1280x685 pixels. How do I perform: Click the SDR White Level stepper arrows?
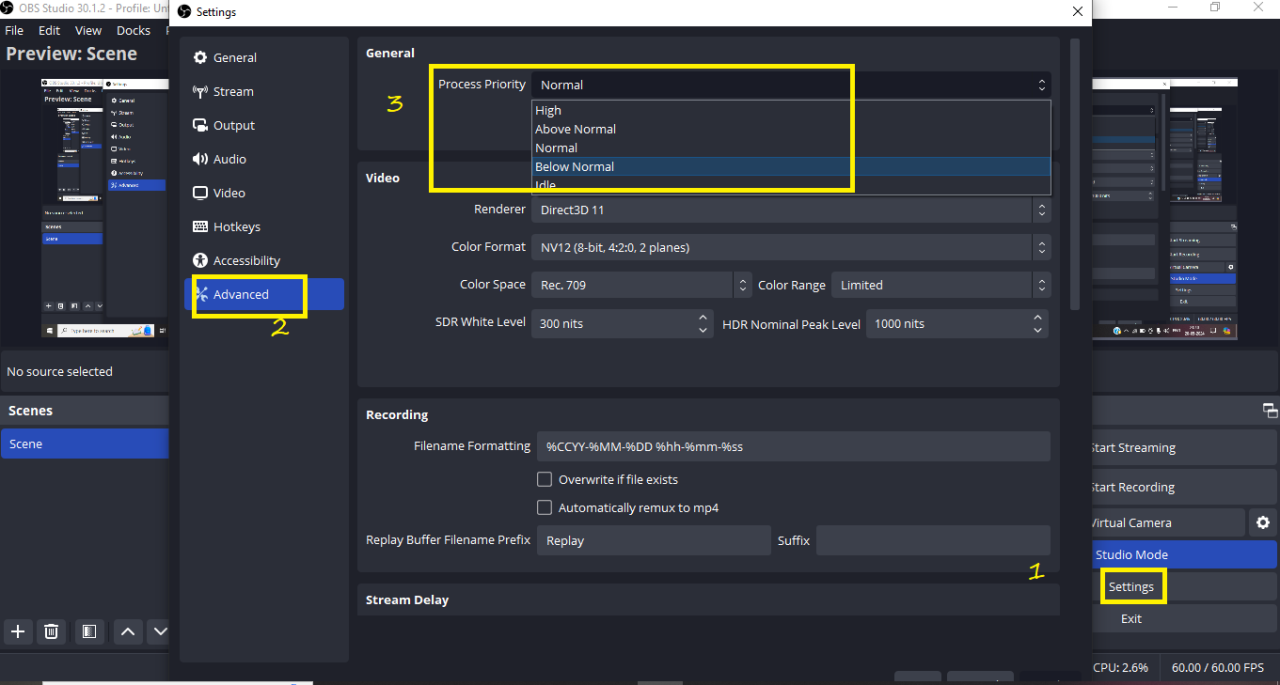click(x=702, y=323)
